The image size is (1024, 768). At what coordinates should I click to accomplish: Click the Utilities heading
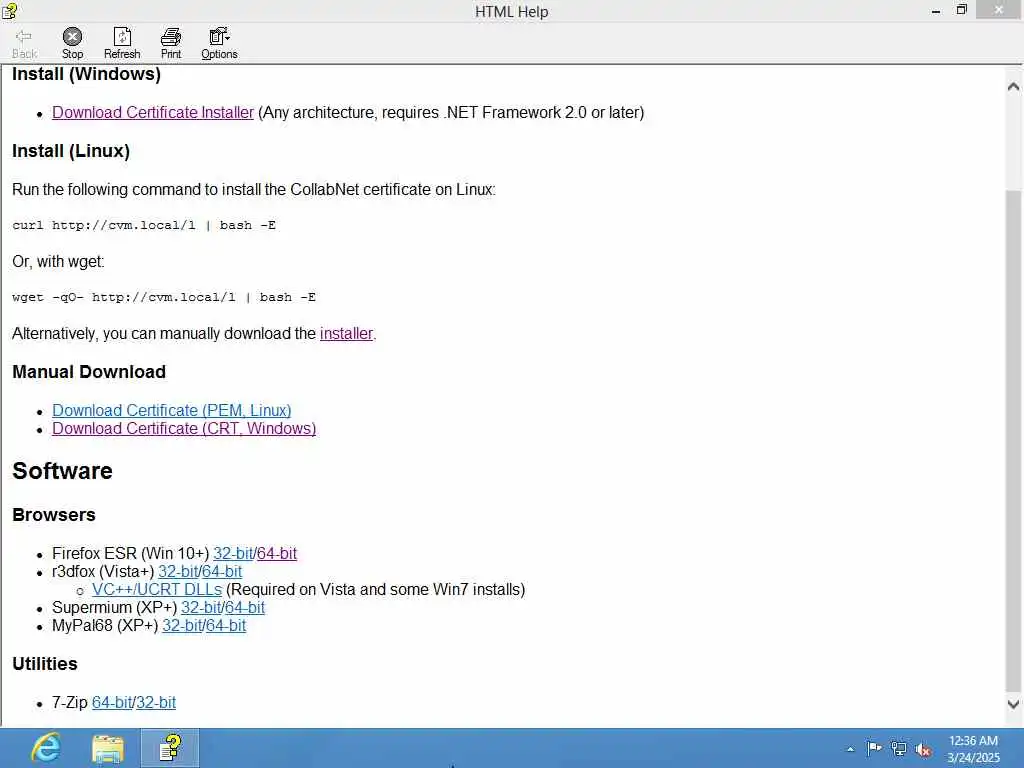point(44,664)
